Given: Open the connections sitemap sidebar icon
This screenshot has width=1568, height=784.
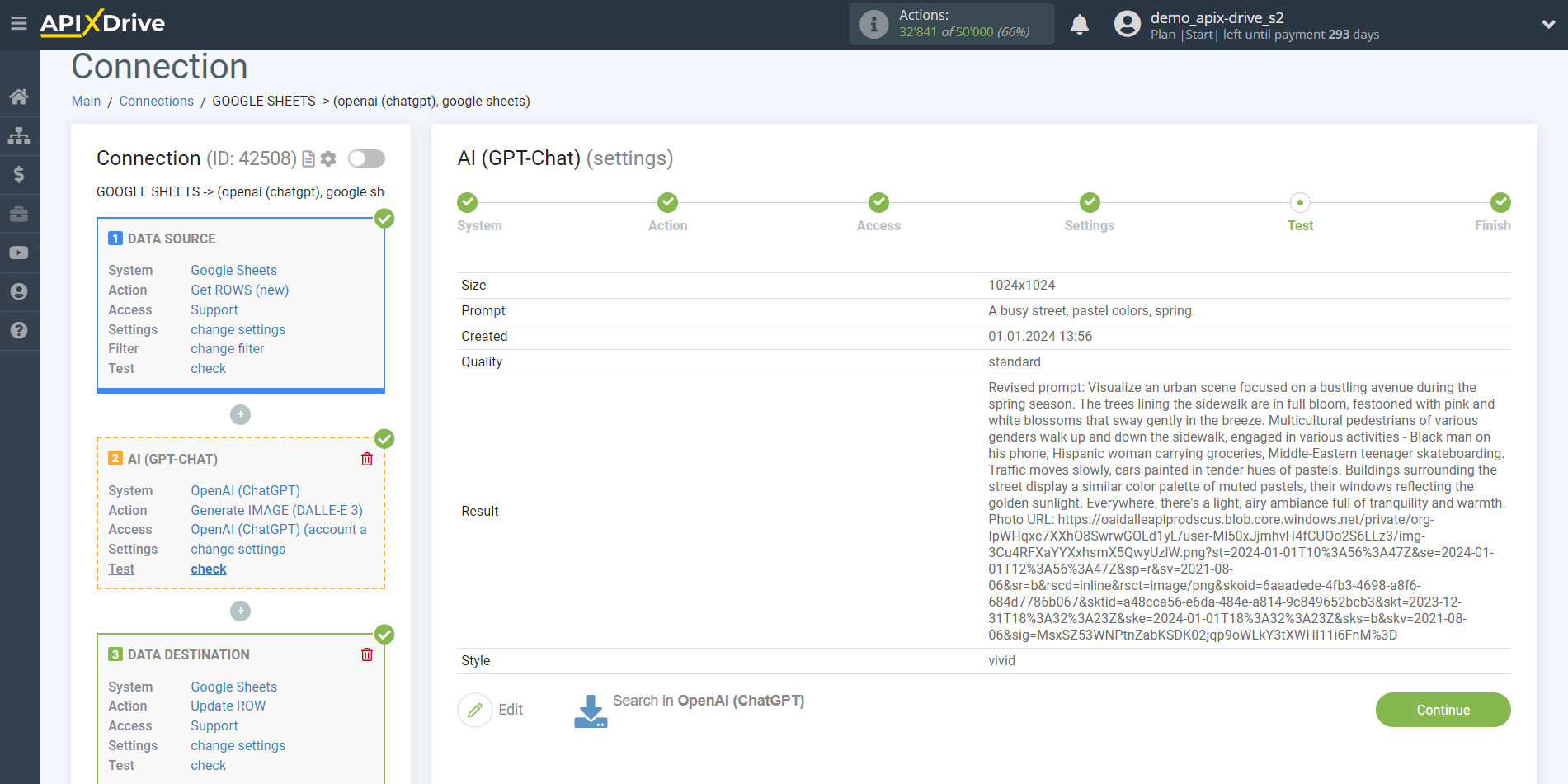Looking at the screenshot, I should pyautogui.click(x=19, y=135).
